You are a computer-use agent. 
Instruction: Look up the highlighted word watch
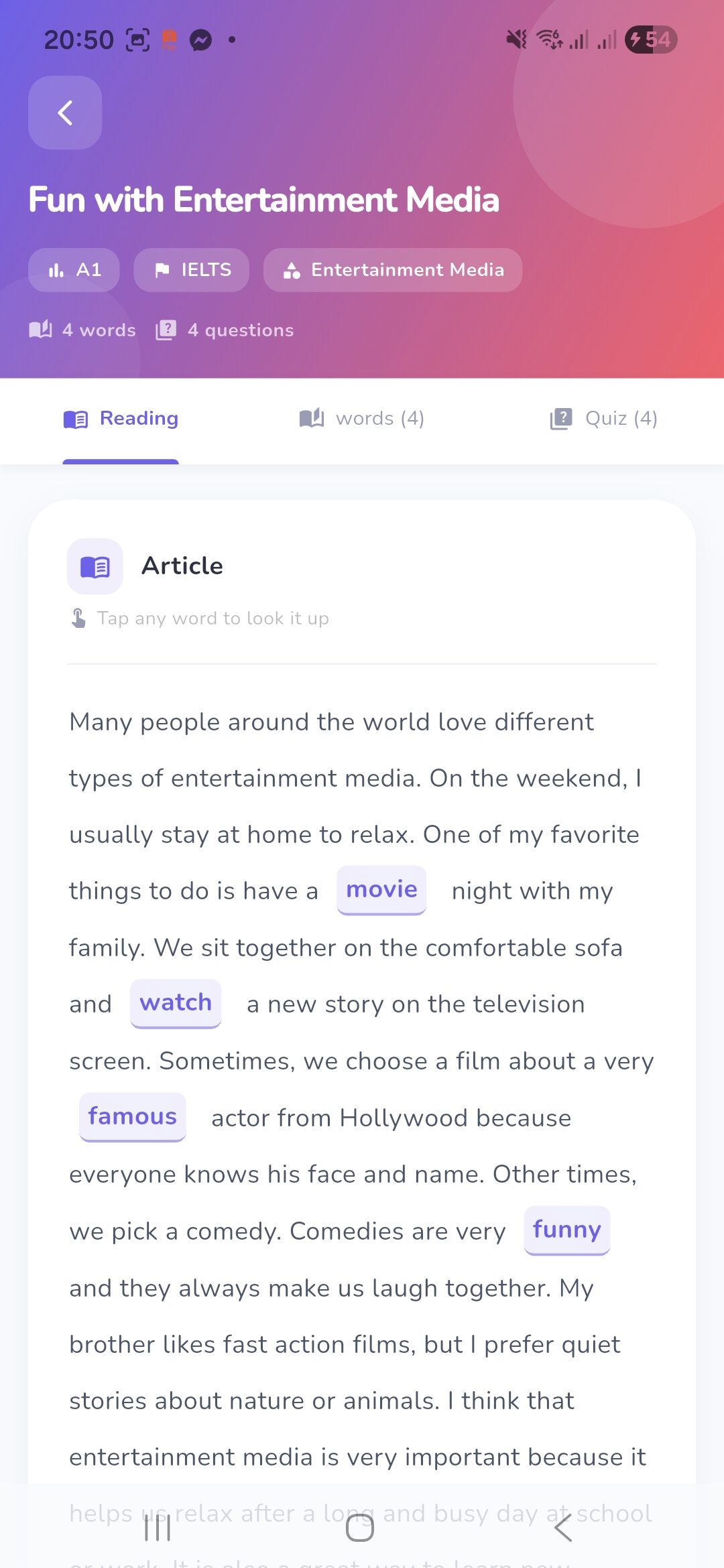176,1003
